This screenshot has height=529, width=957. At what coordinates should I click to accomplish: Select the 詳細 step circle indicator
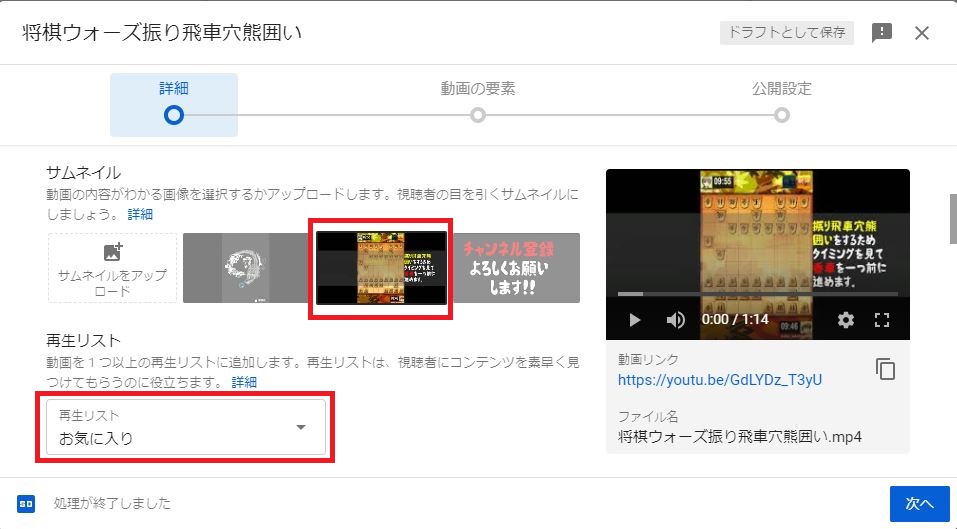[174, 115]
